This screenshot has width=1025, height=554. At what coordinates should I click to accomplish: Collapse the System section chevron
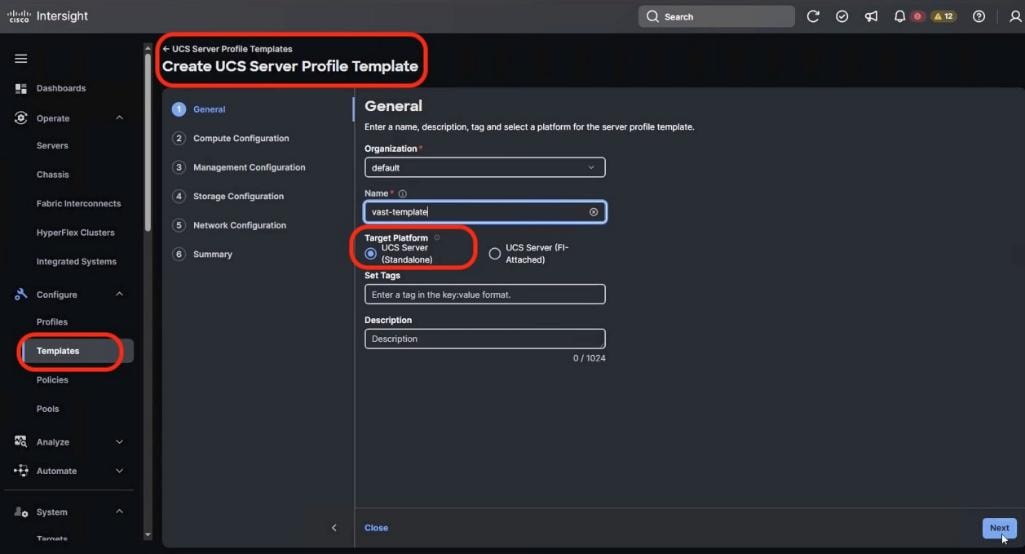(120, 511)
